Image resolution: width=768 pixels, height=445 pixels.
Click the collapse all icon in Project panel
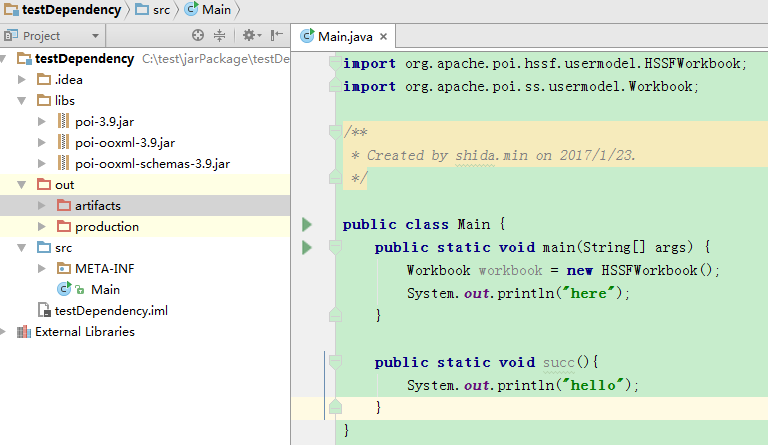click(219, 35)
